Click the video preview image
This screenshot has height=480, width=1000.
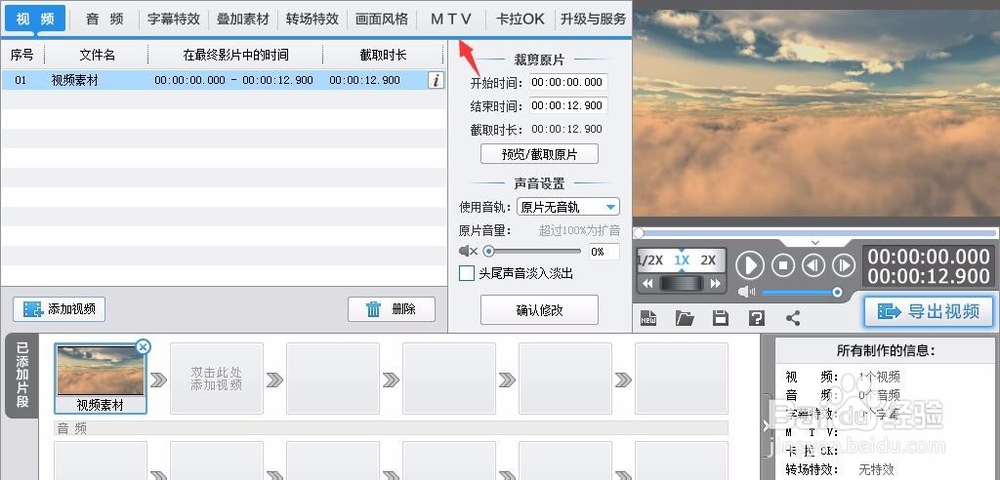pos(815,113)
